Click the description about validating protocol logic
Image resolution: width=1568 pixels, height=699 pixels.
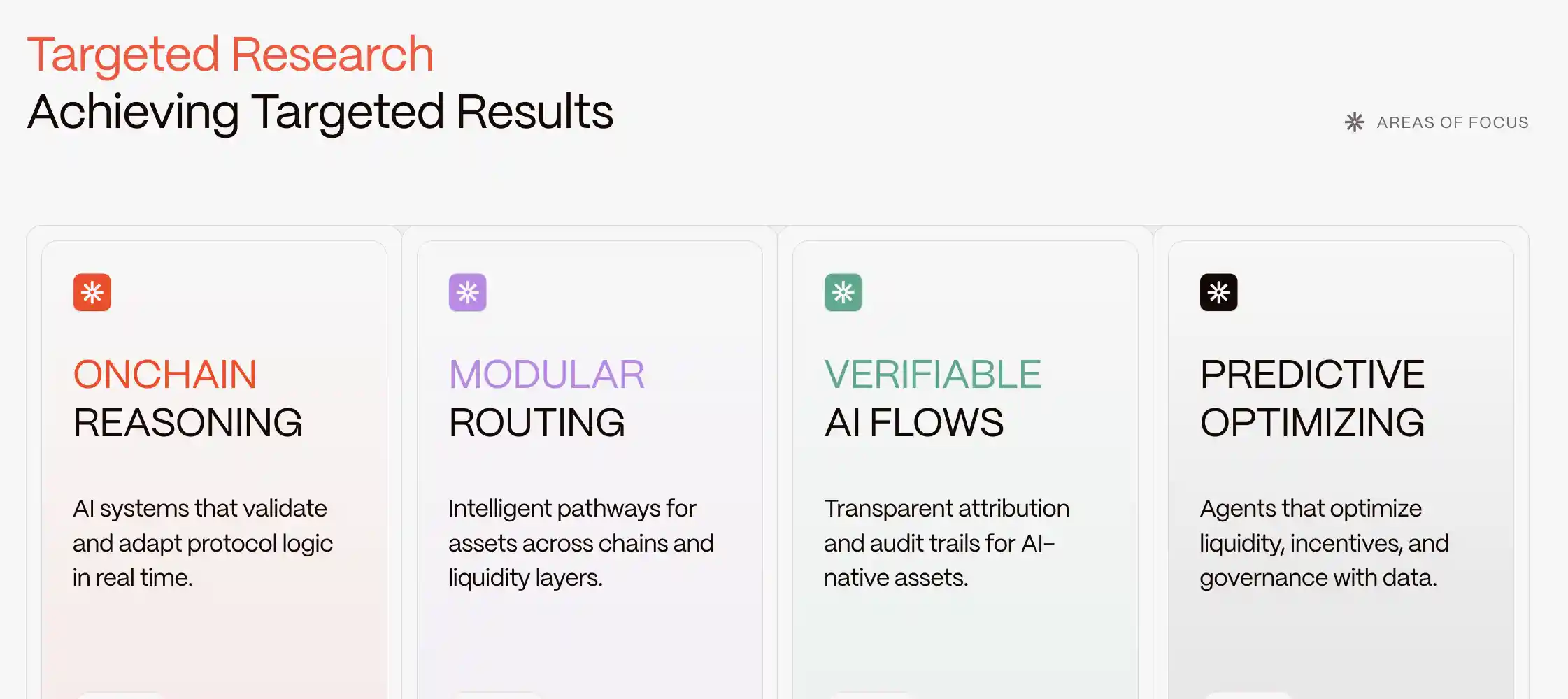point(202,542)
